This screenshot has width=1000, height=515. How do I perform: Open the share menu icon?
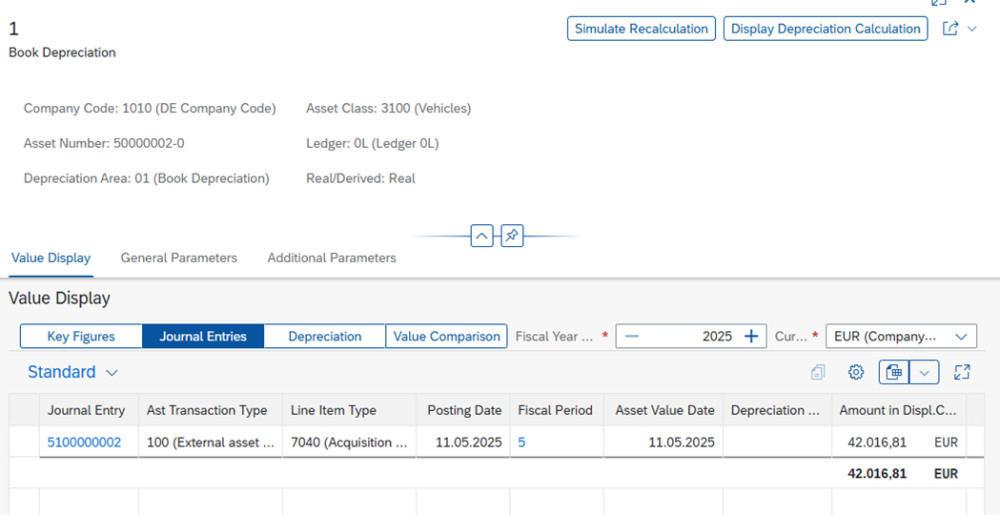pos(950,29)
